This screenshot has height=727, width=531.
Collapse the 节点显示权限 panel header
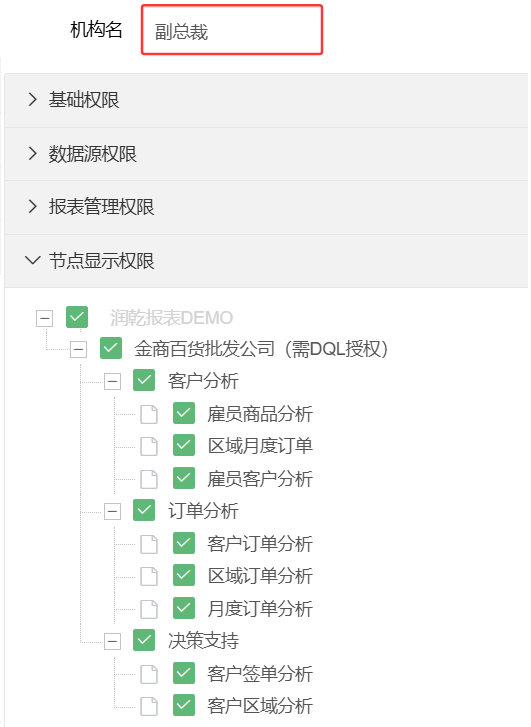(x=266, y=261)
